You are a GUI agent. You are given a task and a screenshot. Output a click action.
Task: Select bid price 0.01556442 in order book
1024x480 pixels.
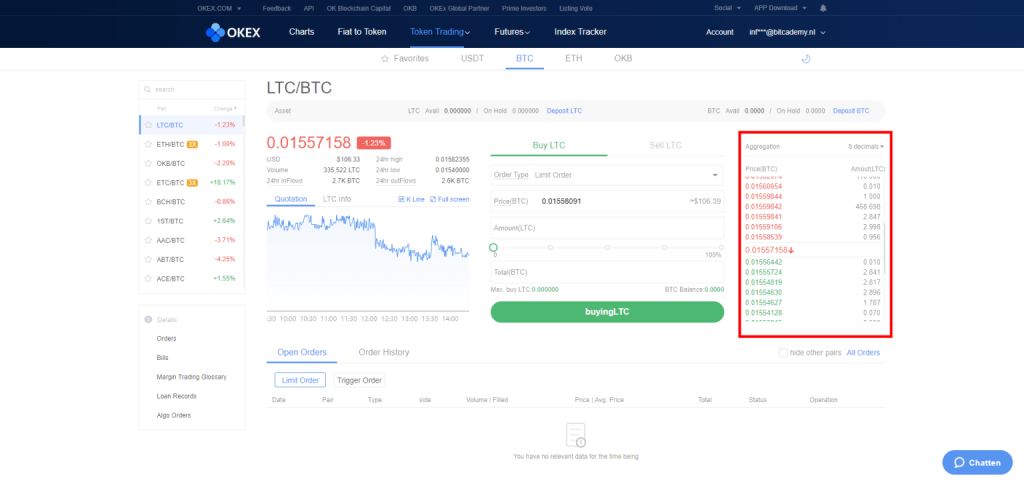click(x=763, y=262)
